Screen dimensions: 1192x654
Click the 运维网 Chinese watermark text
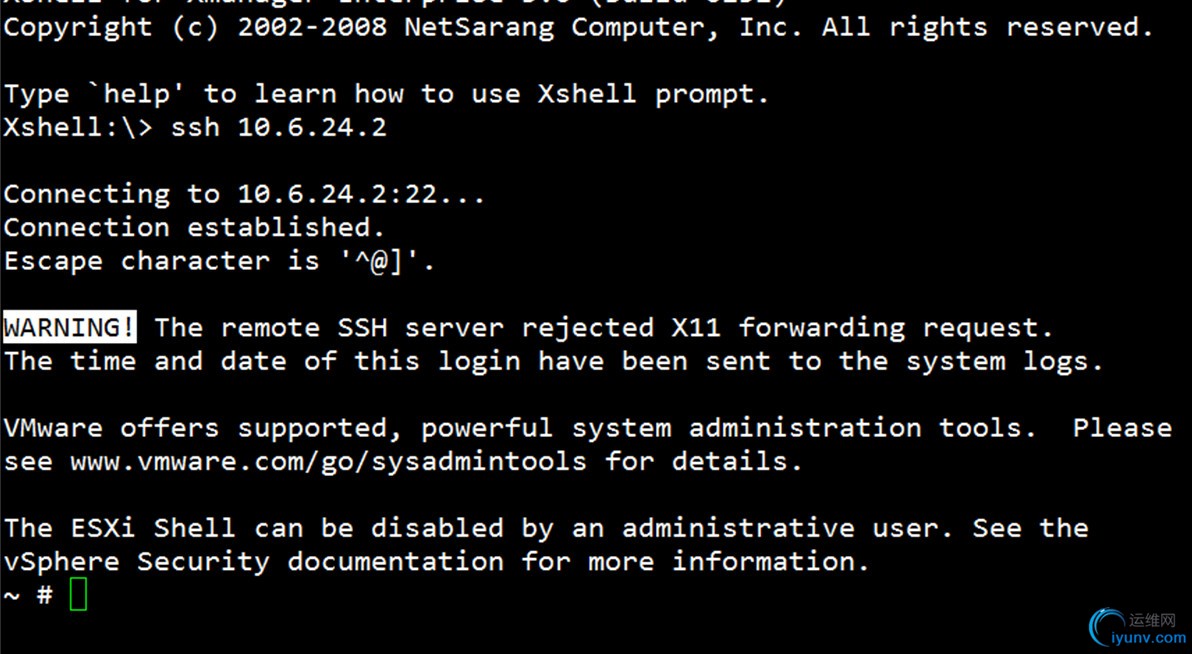pyautogui.click(x=1152, y=620)
